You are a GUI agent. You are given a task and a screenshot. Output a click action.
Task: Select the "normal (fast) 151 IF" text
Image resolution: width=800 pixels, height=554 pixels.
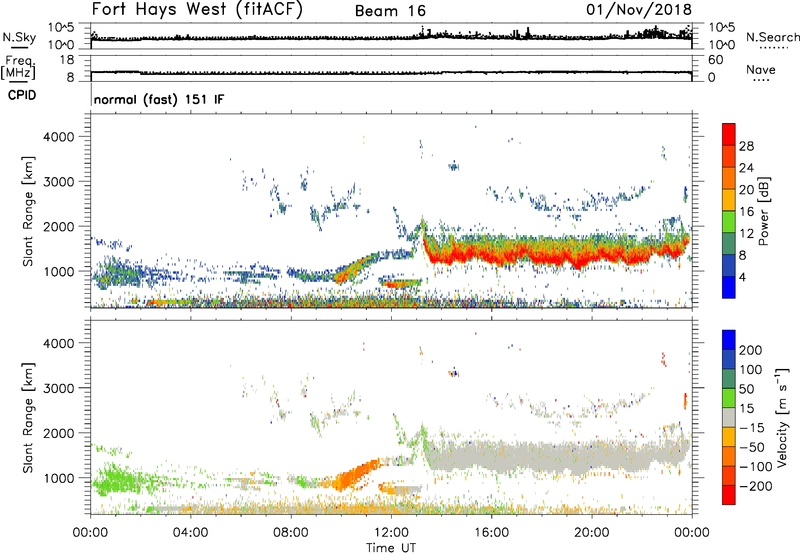tap(159, 99)
